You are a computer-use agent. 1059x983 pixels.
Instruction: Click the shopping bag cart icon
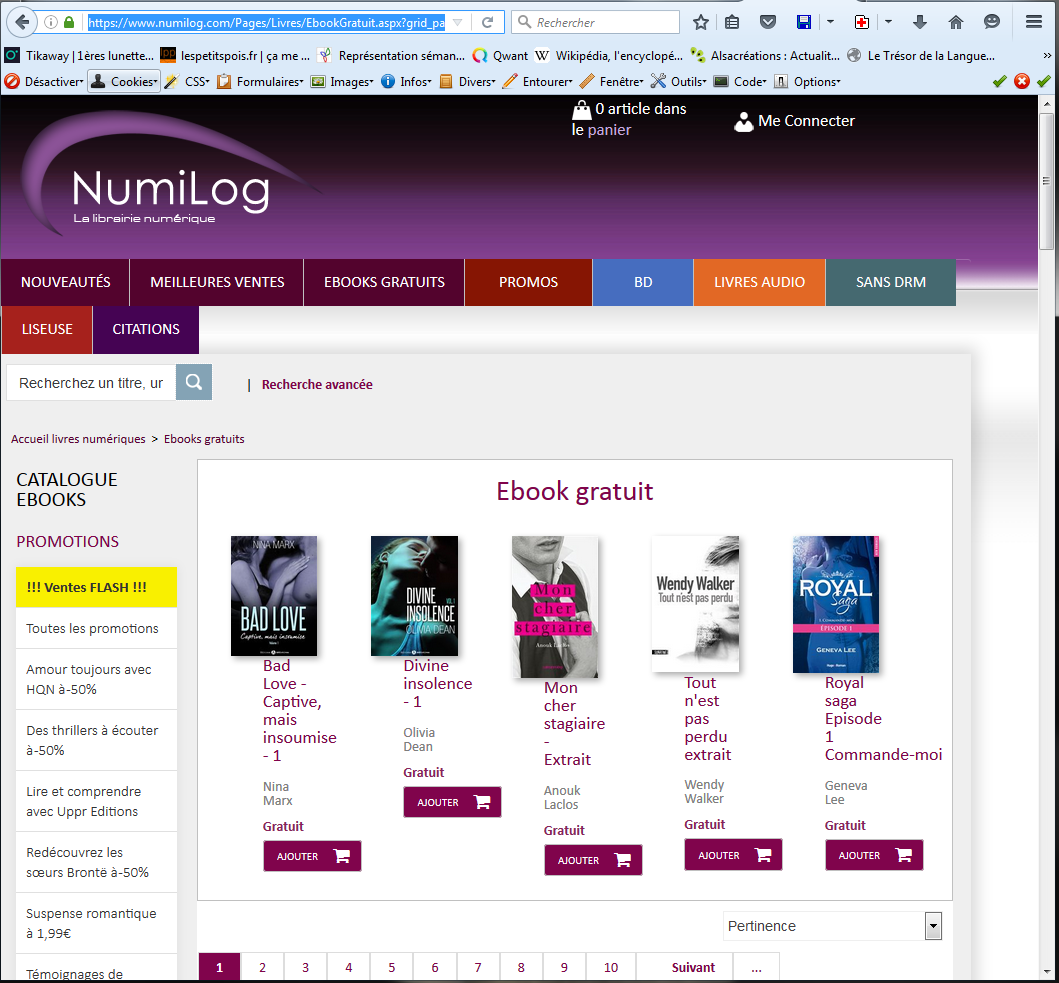tap(581, 109)
